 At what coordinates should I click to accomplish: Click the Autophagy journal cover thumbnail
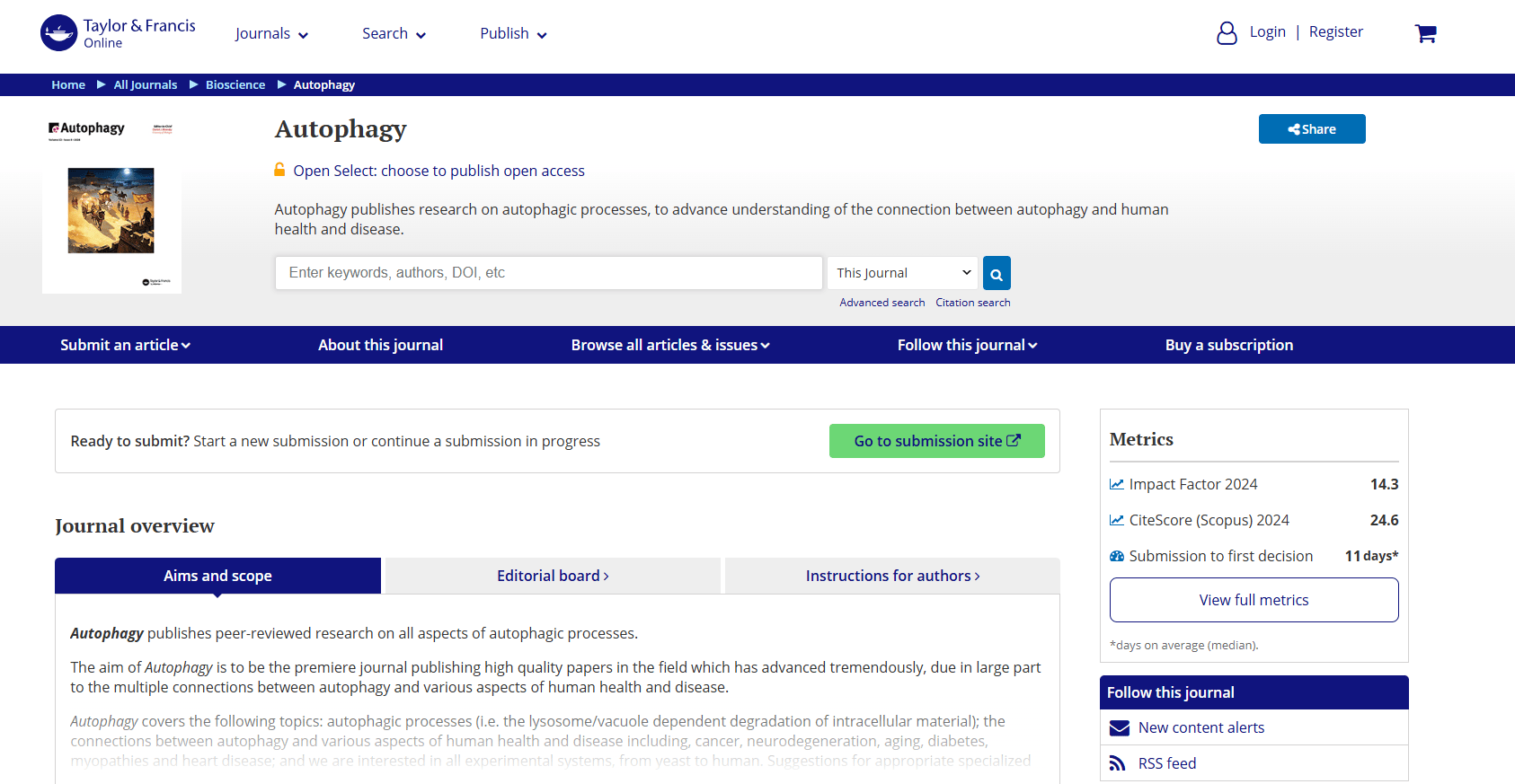point(111,204)
